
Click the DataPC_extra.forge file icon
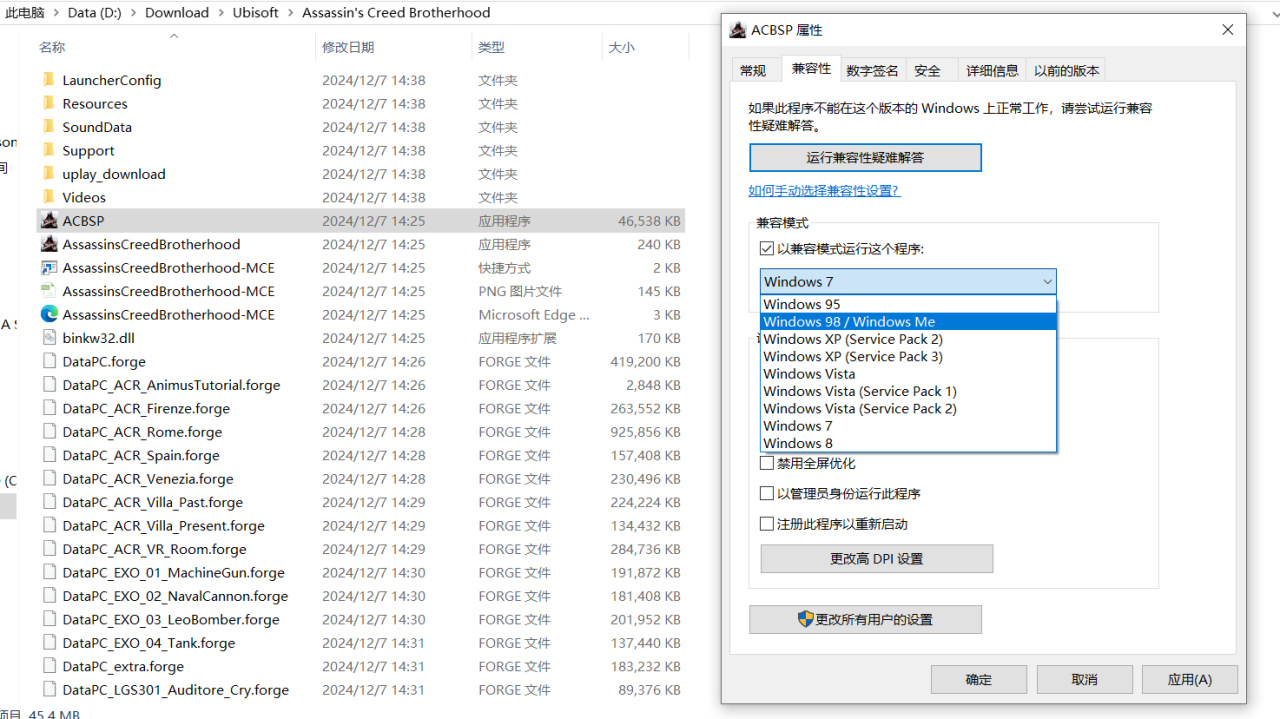(x=48, y=666)
